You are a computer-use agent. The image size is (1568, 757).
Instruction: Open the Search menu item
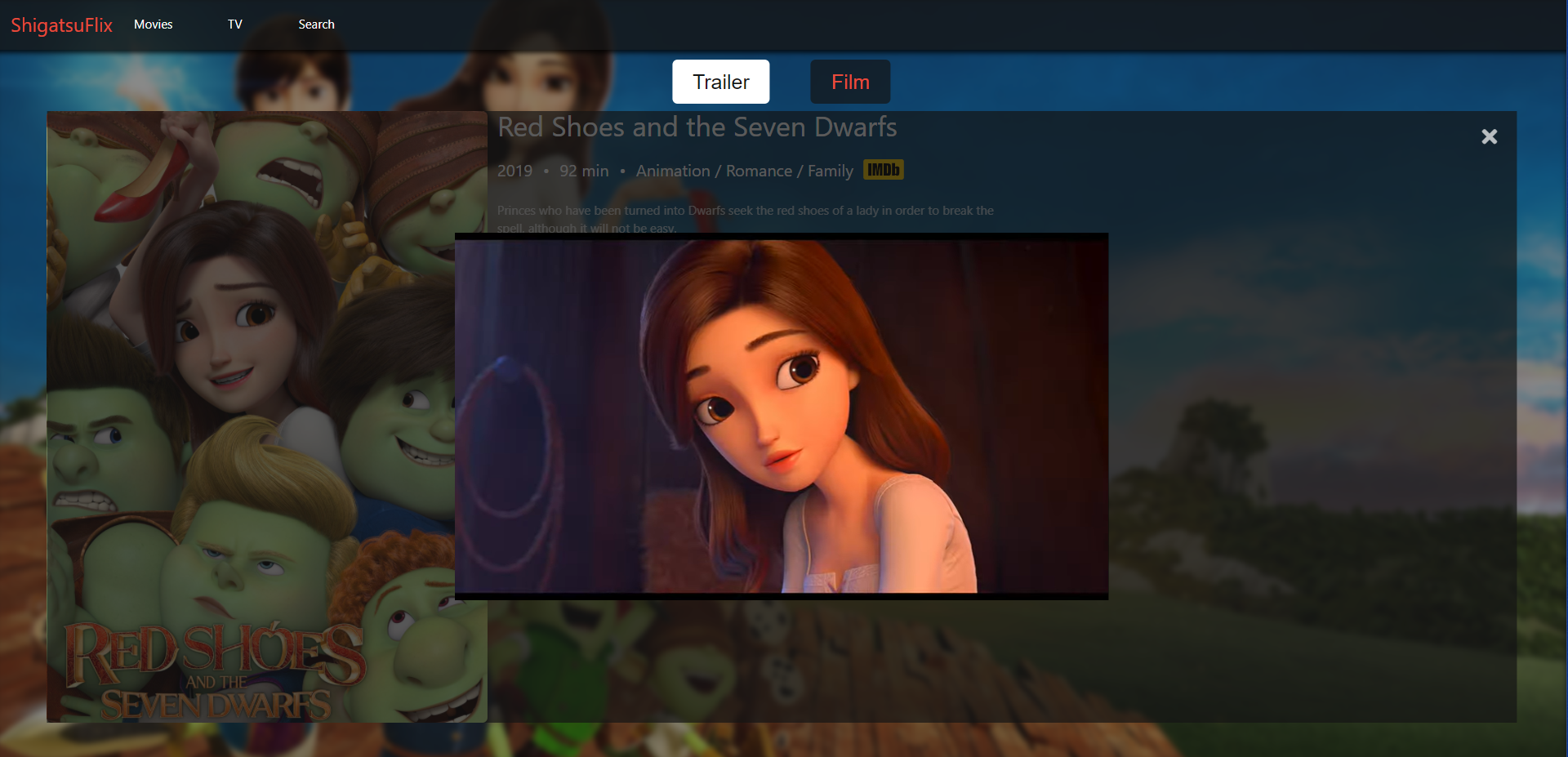pyautogui.click(x=316, y=24)
